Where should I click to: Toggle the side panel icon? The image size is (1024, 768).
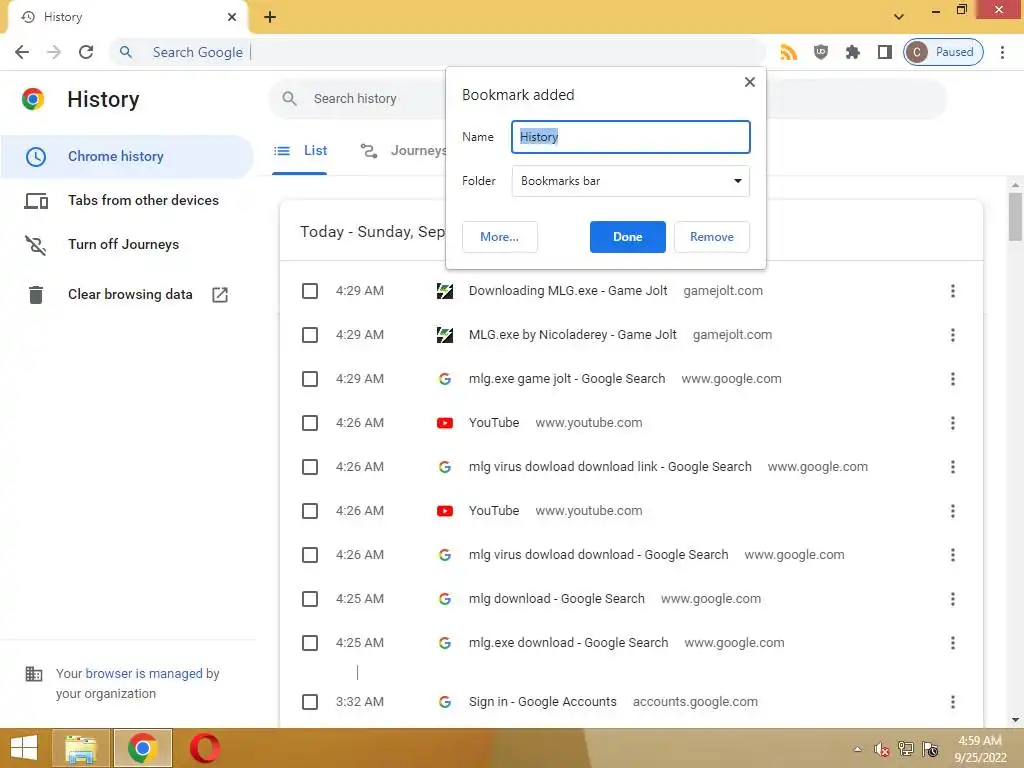tap(885, 52)
